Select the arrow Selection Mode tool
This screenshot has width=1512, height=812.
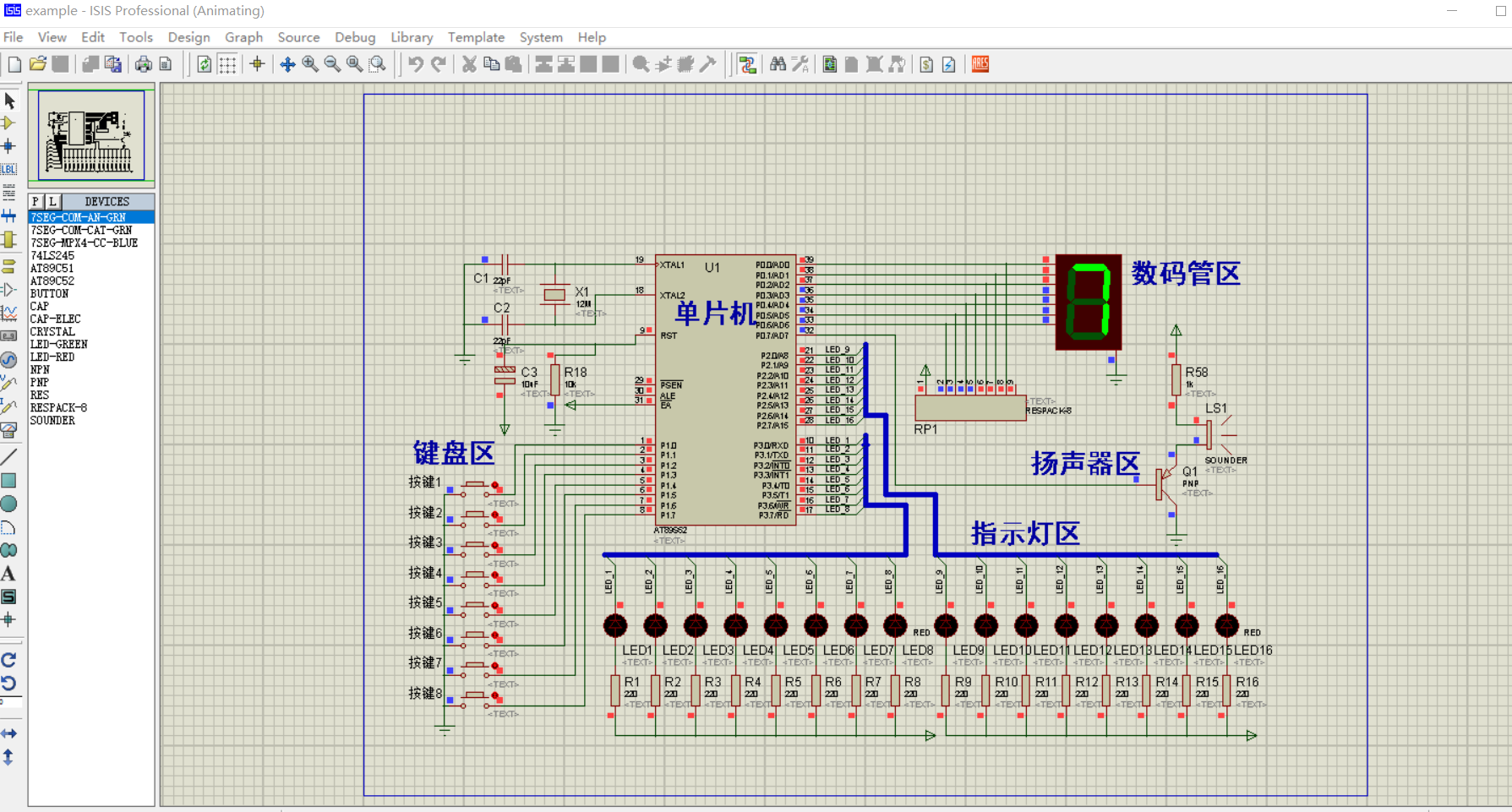point(9,101)
